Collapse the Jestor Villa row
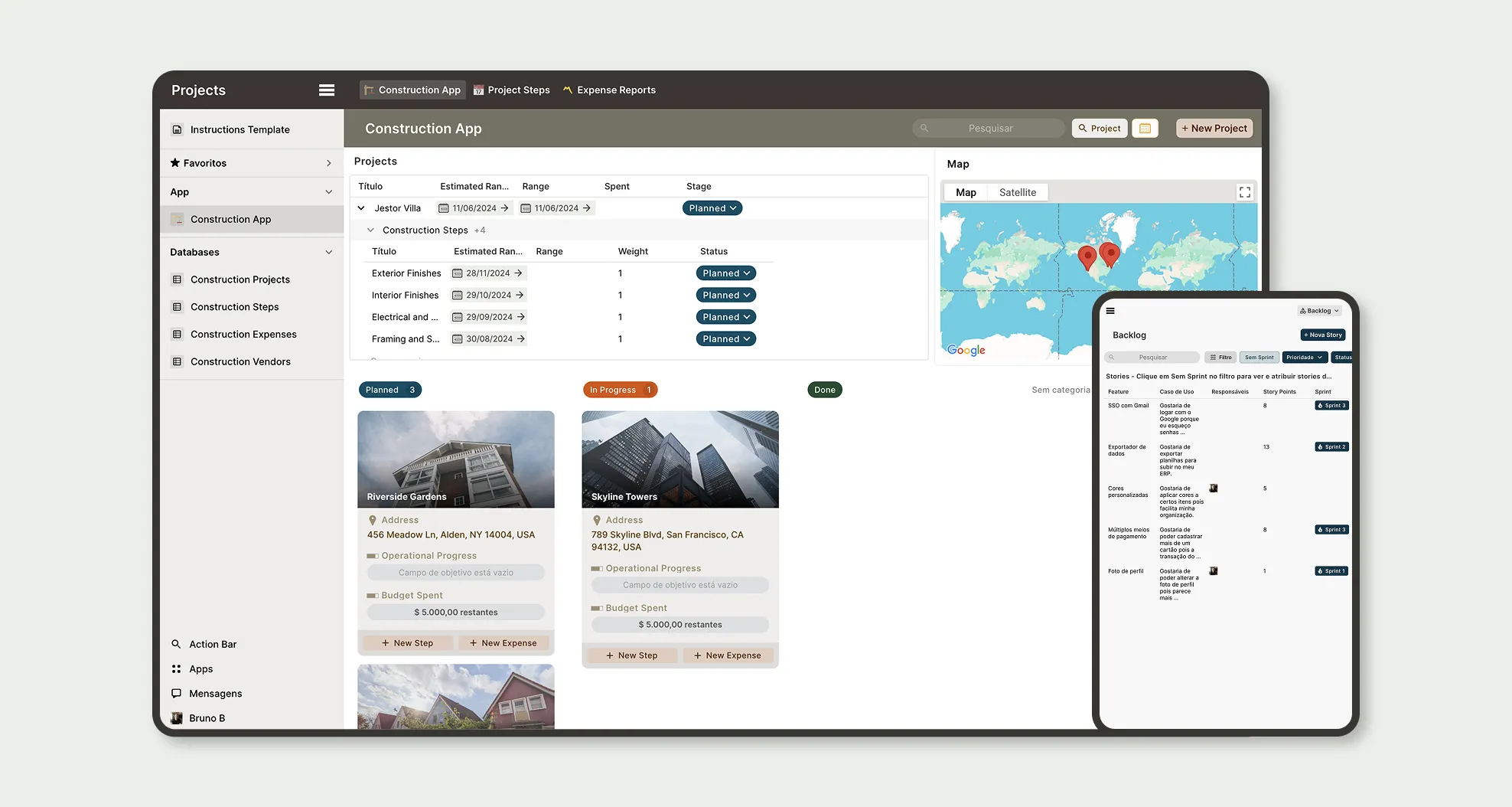The height and width of the screenshot is (807, 1512). (x=361, y=208)
